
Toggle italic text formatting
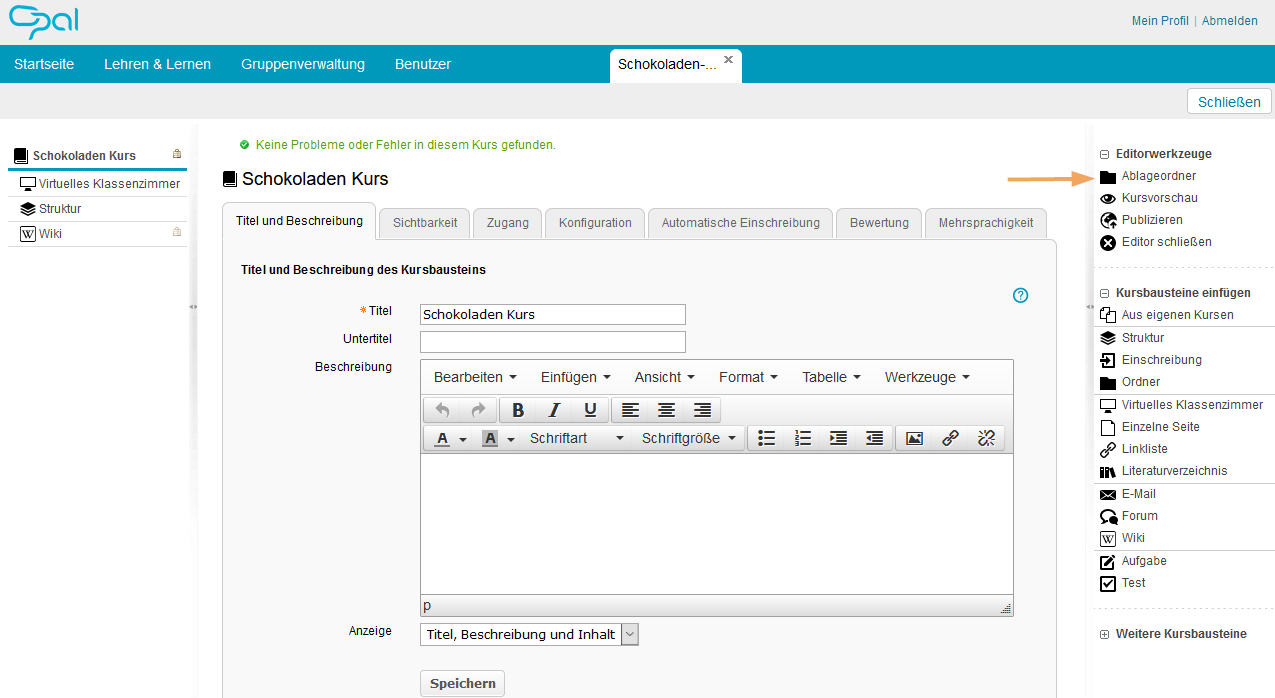click(554, 410)
